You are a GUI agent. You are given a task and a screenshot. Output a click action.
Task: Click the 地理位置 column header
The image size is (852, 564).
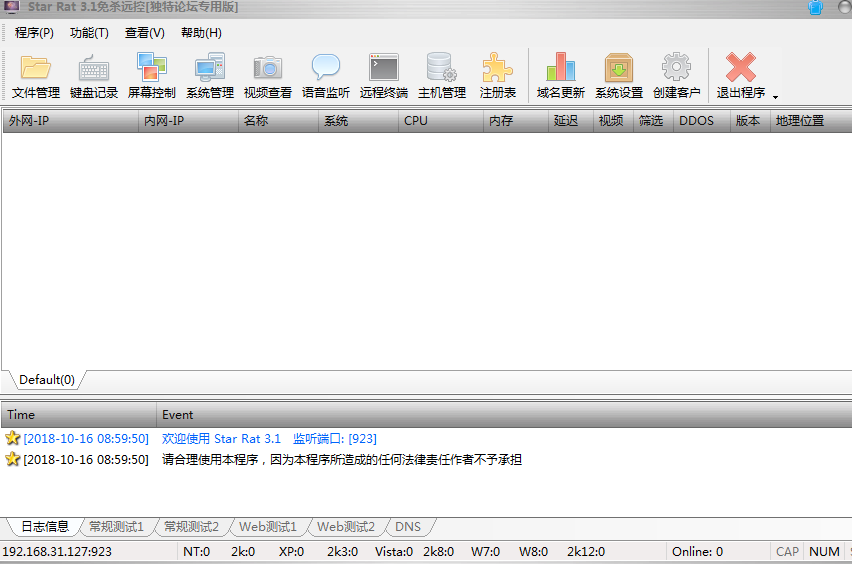tap(810, 121)
